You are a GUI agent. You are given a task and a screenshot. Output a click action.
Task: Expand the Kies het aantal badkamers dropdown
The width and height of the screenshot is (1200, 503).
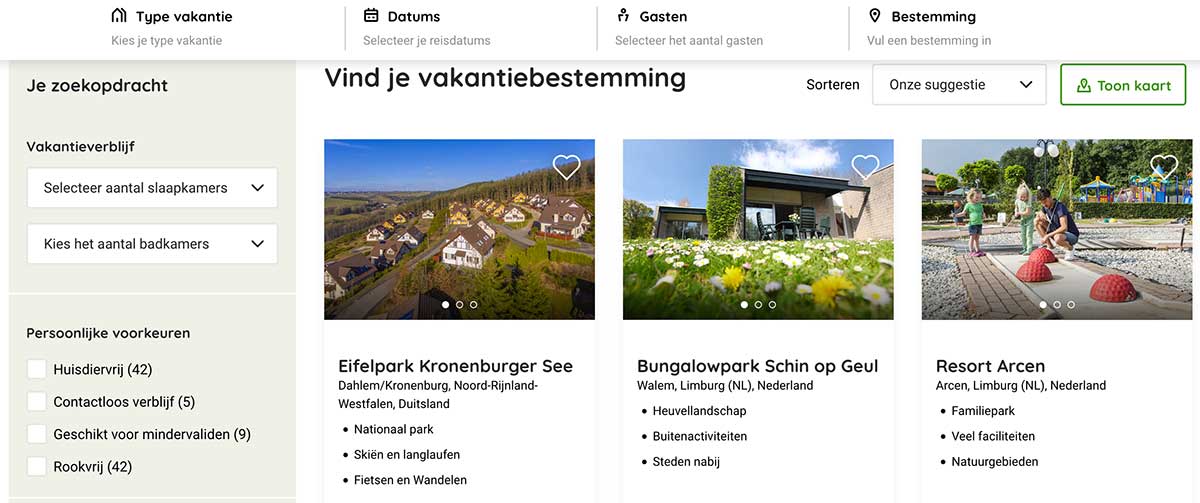(152, 244)
